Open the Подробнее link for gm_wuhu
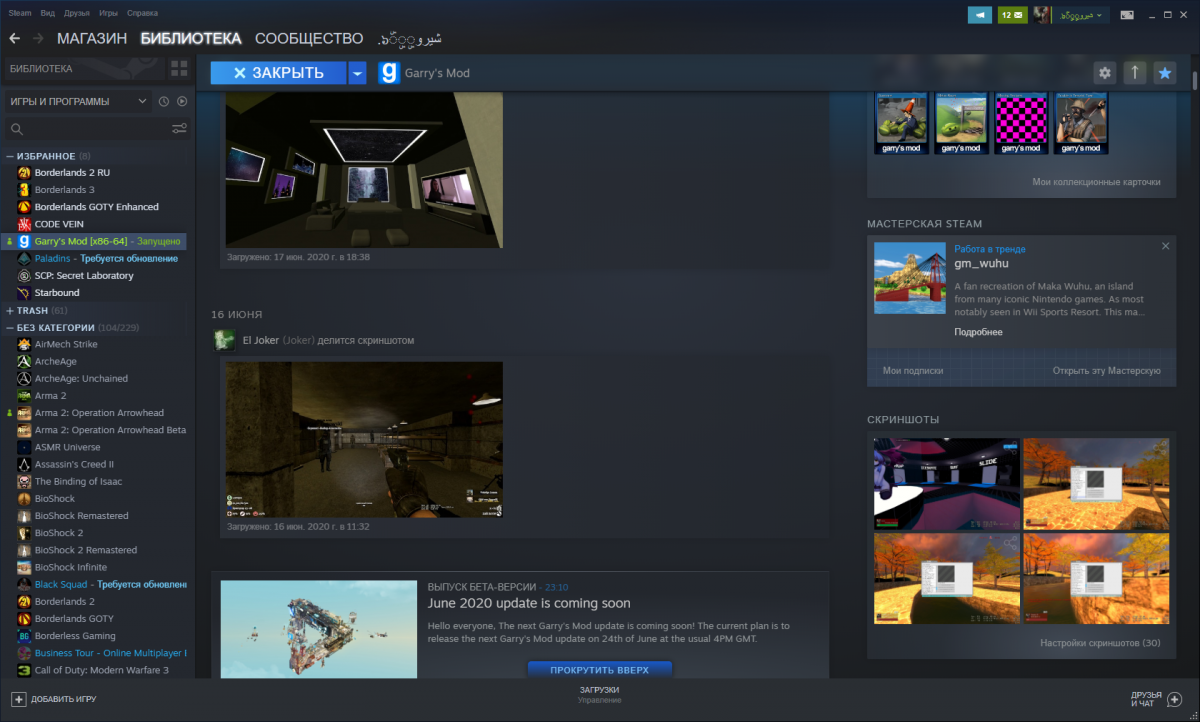 [x=978, y=332]
